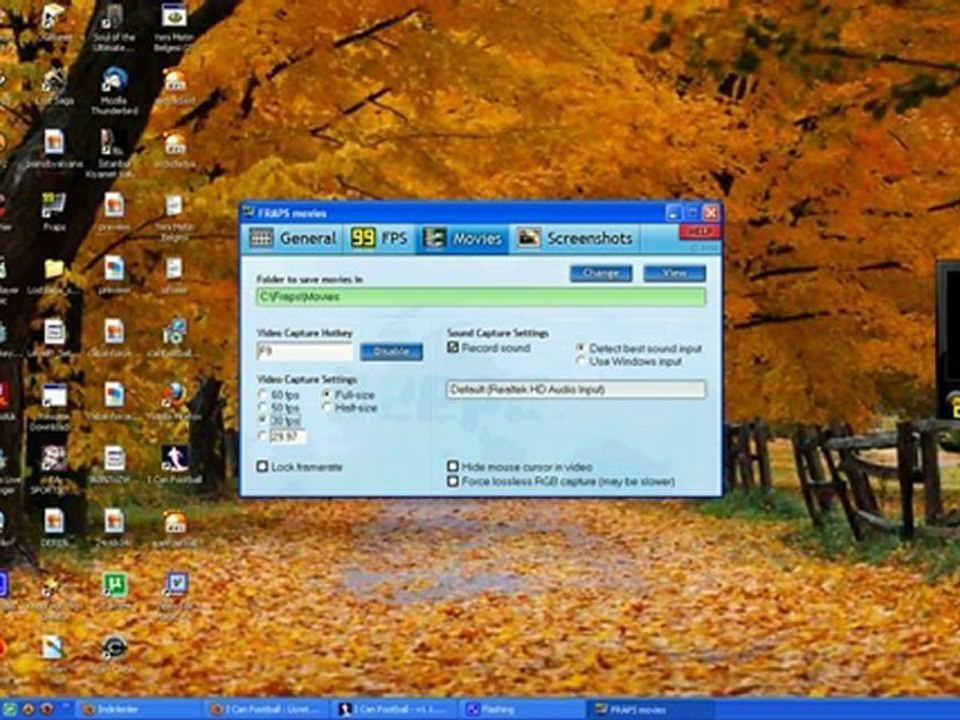Image resolution: width=960 pixels, height=720 pixels.
Task: Enable Force lossless RGB capture
Action: [453, 481]
